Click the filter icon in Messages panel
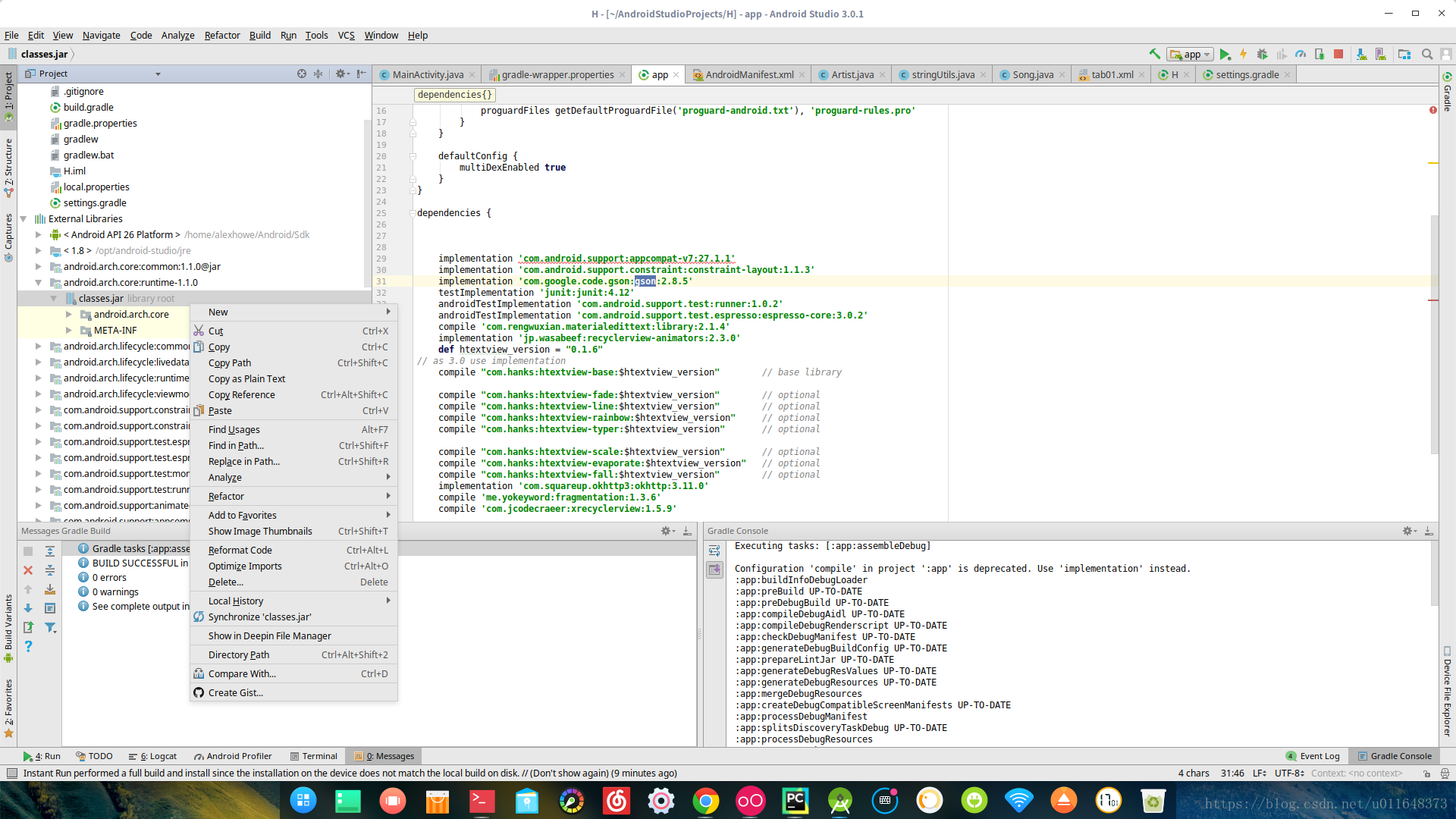 50,627
